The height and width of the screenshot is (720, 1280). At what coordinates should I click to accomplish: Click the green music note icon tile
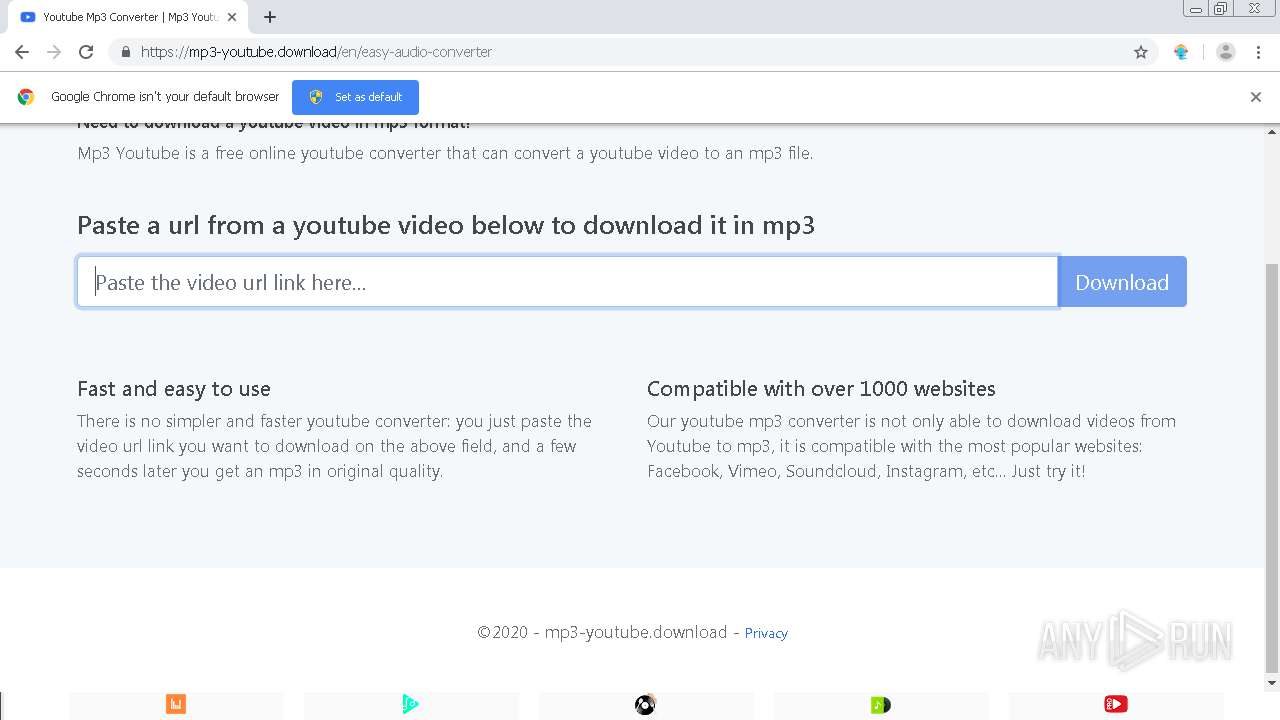881,705
